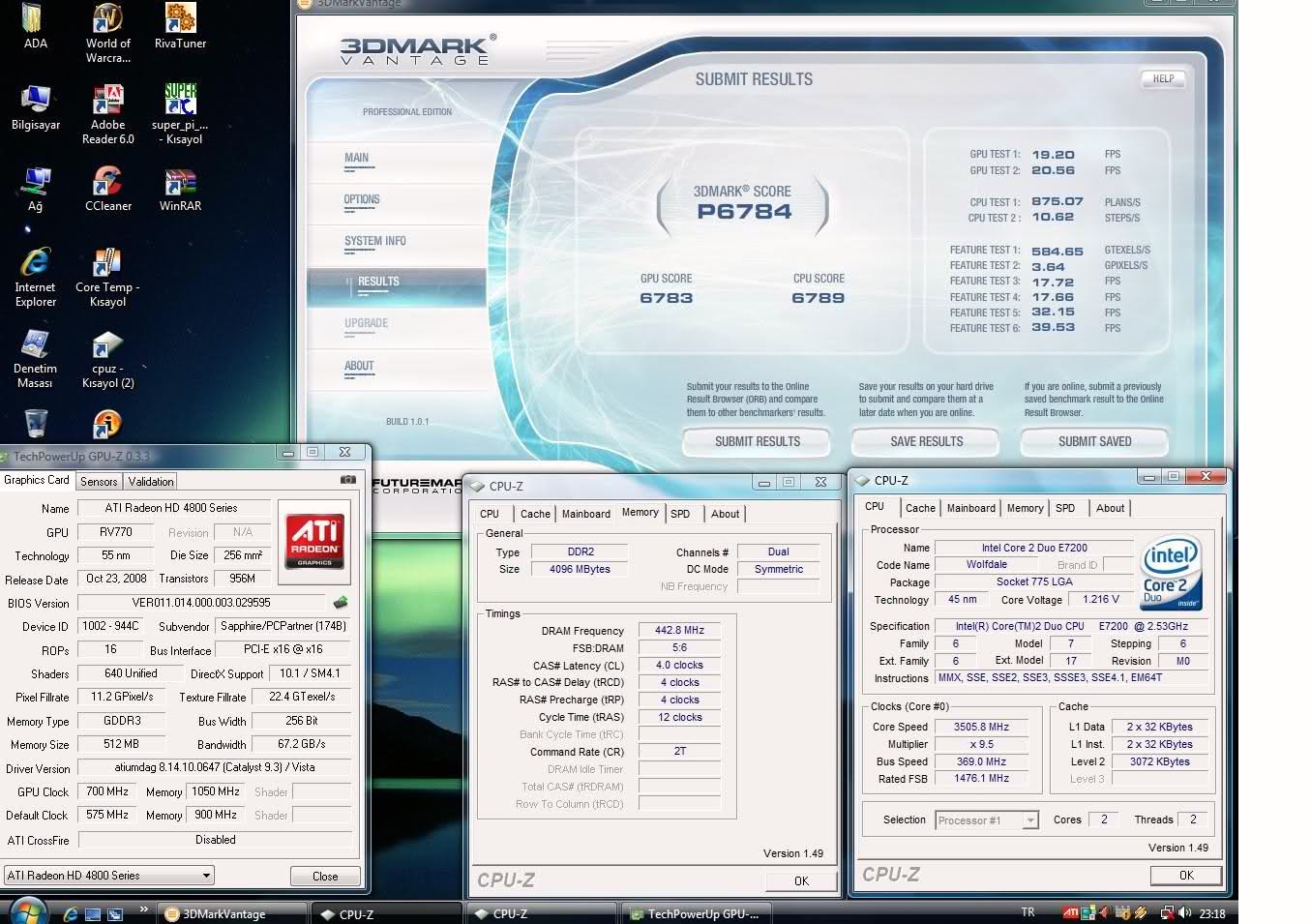This screenshot has height=924, width=1311.
Task: Click the Internet Explorer quick launch icon
Action: coord(70,913)
